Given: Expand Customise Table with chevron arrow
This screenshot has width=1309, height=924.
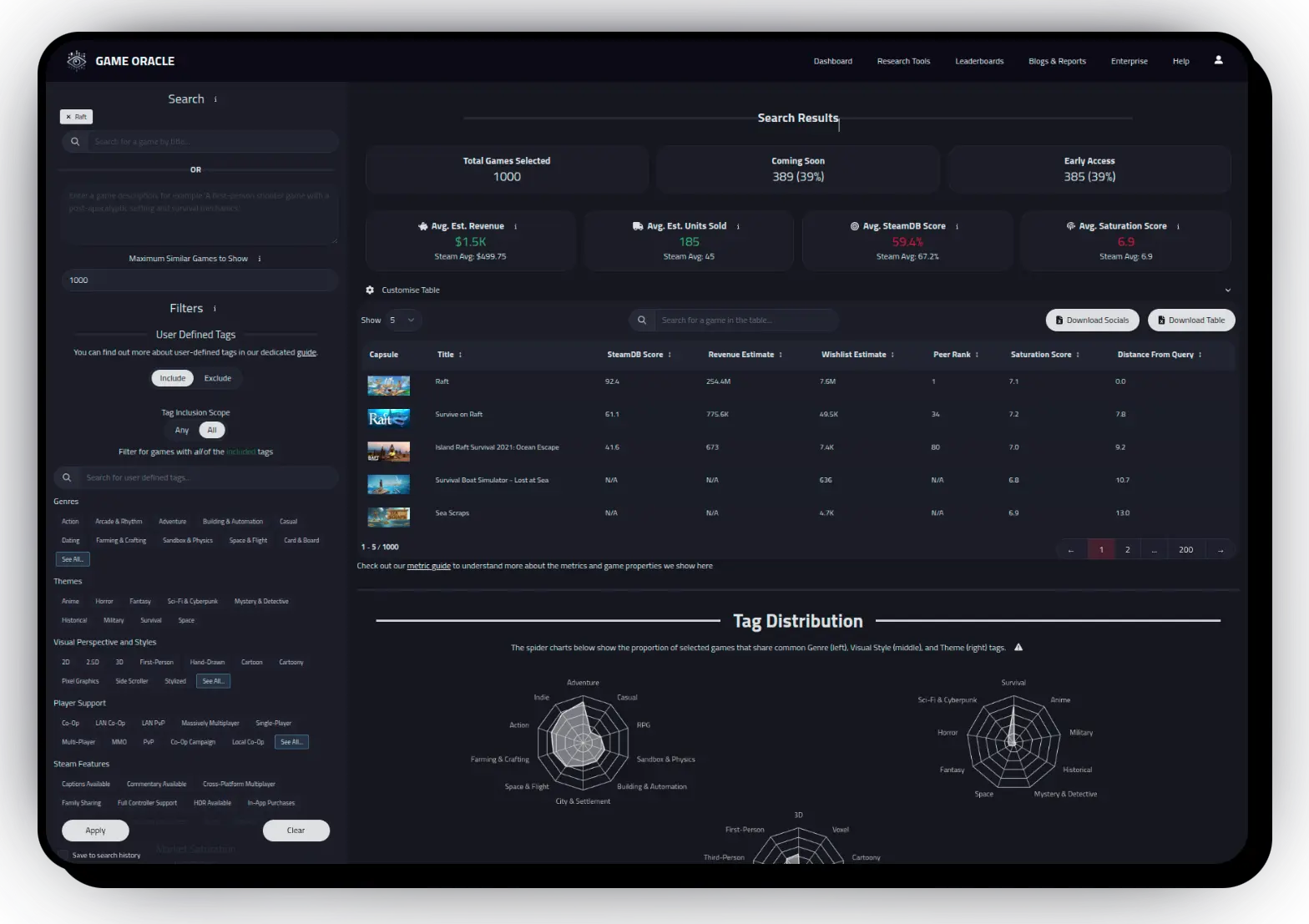Looking at the screenshot, I should [1228, 290].
